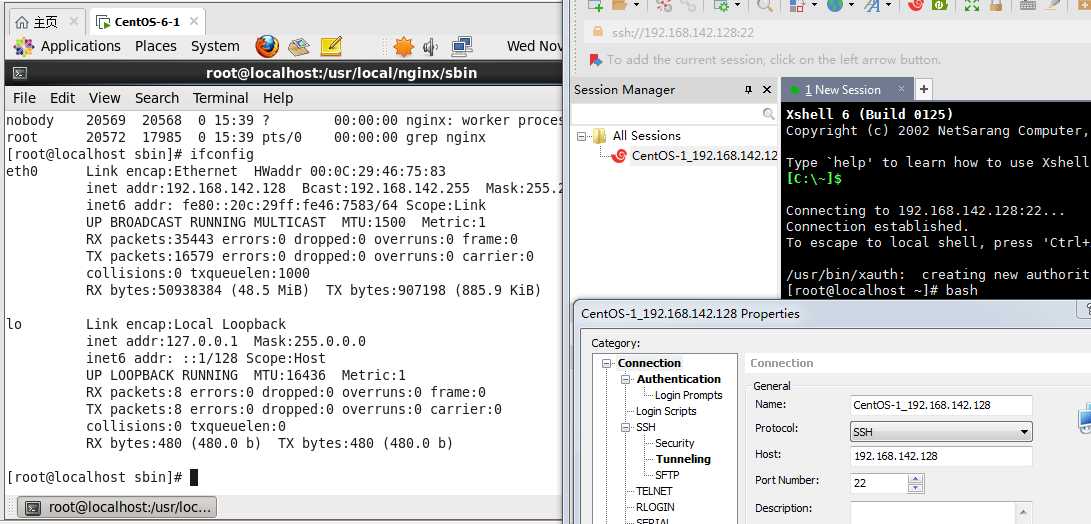This screenshot has height=524, width=1091.
Task: Close the 1 New Session tab
Action: pos(901,89)
